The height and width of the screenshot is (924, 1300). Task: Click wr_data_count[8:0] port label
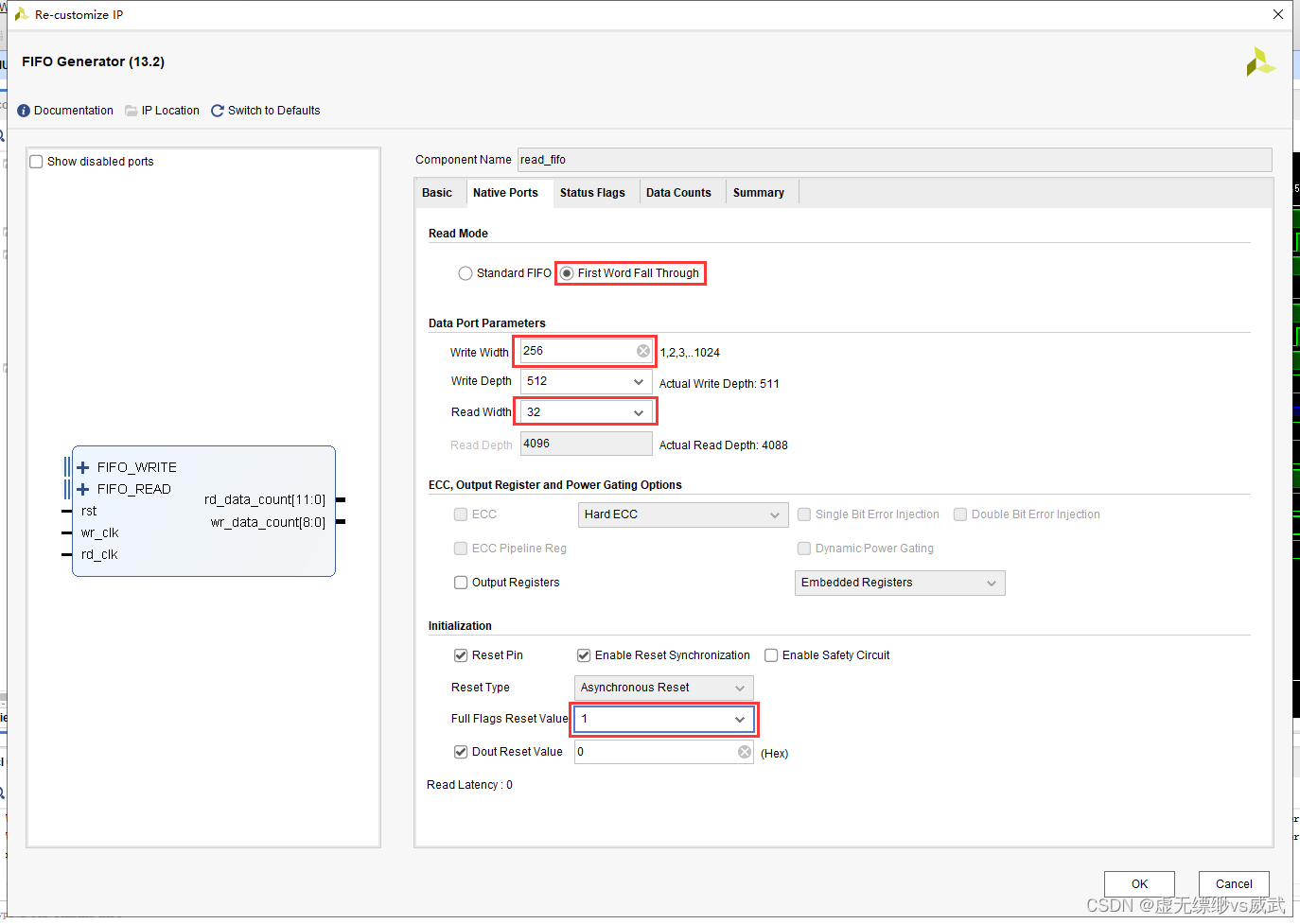point(268,522)
